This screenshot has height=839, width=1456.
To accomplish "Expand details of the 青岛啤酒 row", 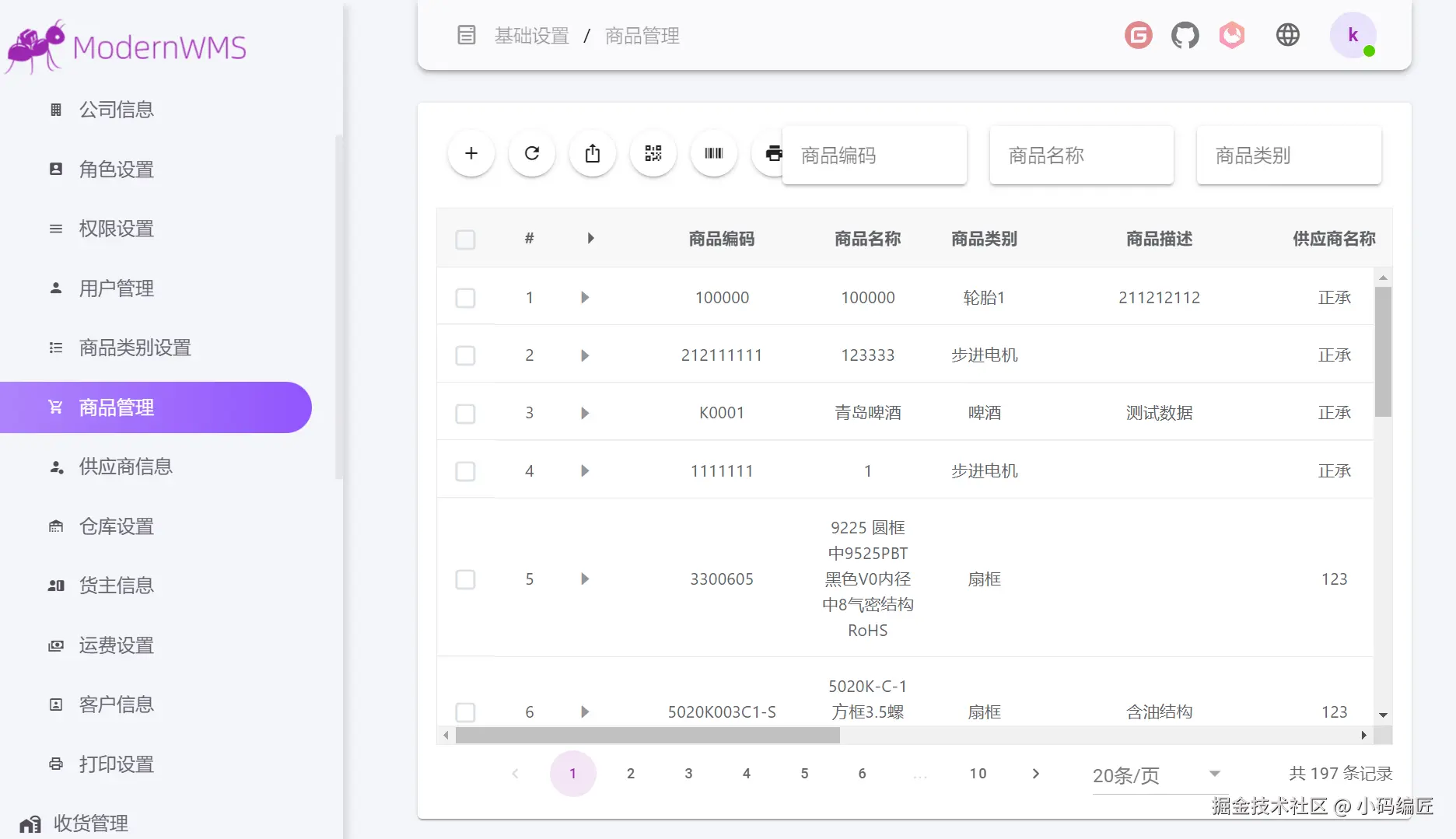I will coord(585,413).
